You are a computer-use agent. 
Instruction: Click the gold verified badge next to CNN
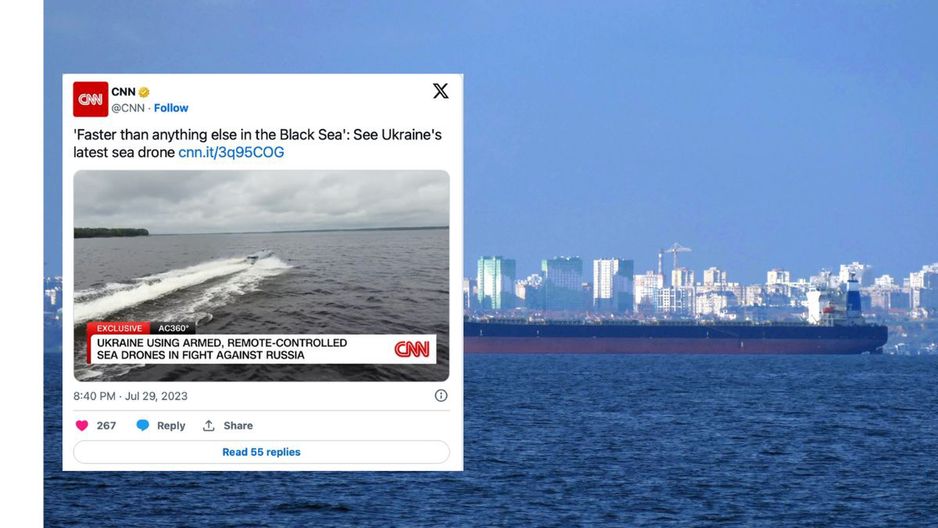[x=144, y=92]
